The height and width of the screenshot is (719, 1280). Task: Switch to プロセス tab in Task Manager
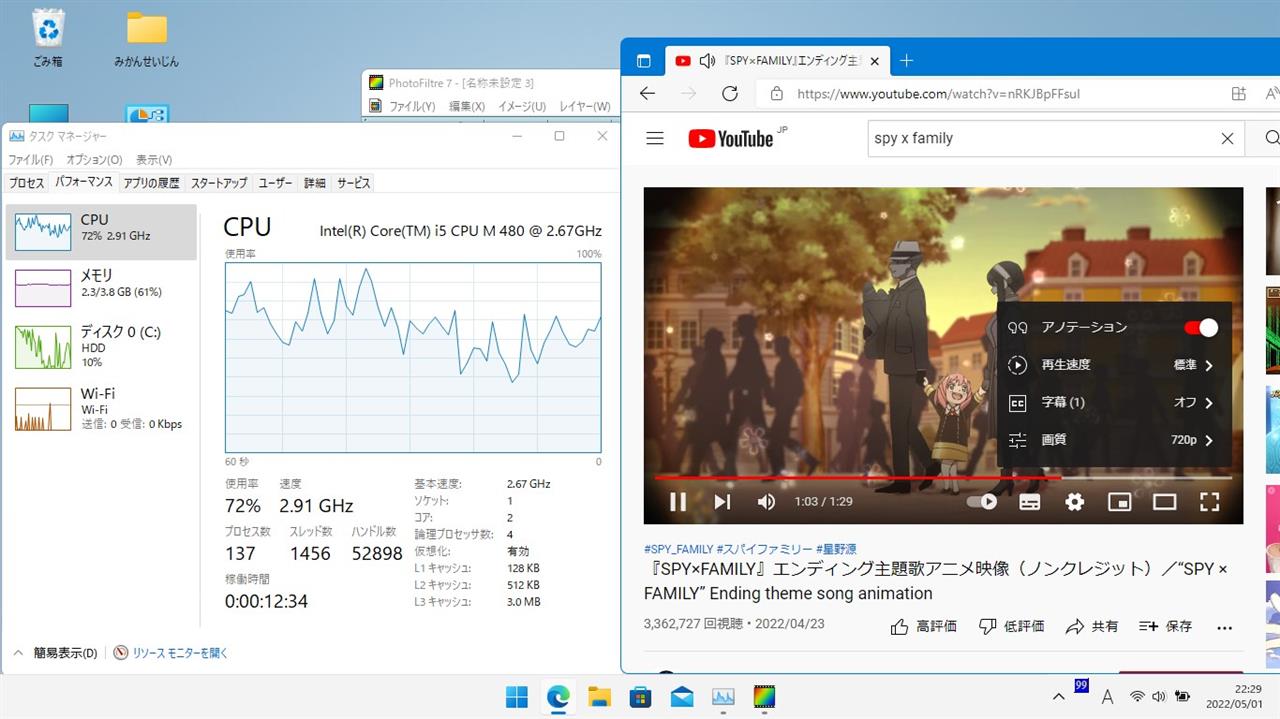click(x=27, y=183)
